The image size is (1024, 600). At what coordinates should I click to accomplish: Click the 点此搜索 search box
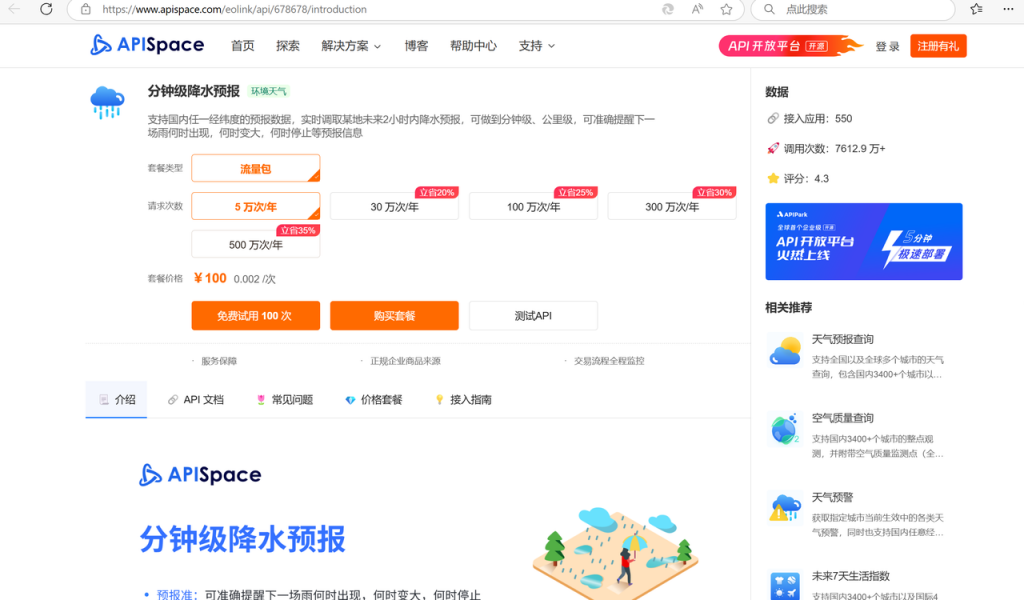(x=852, y=9)
